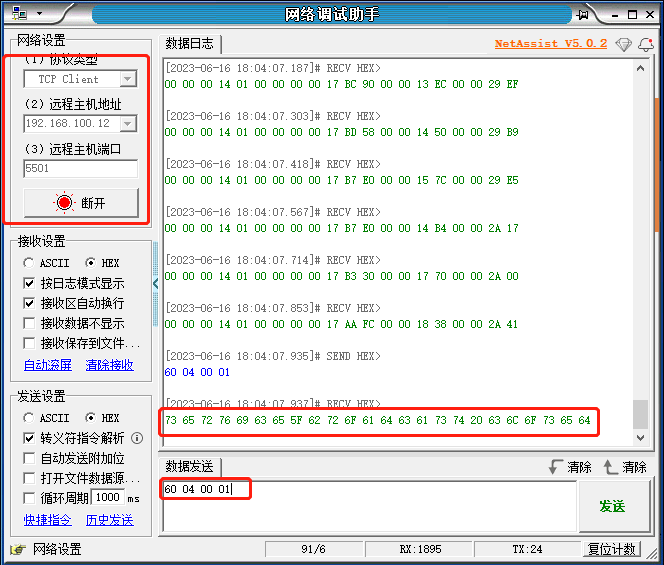664x565 pixels.
Task: Click the window resize grip icon
Action: (652, 553)
